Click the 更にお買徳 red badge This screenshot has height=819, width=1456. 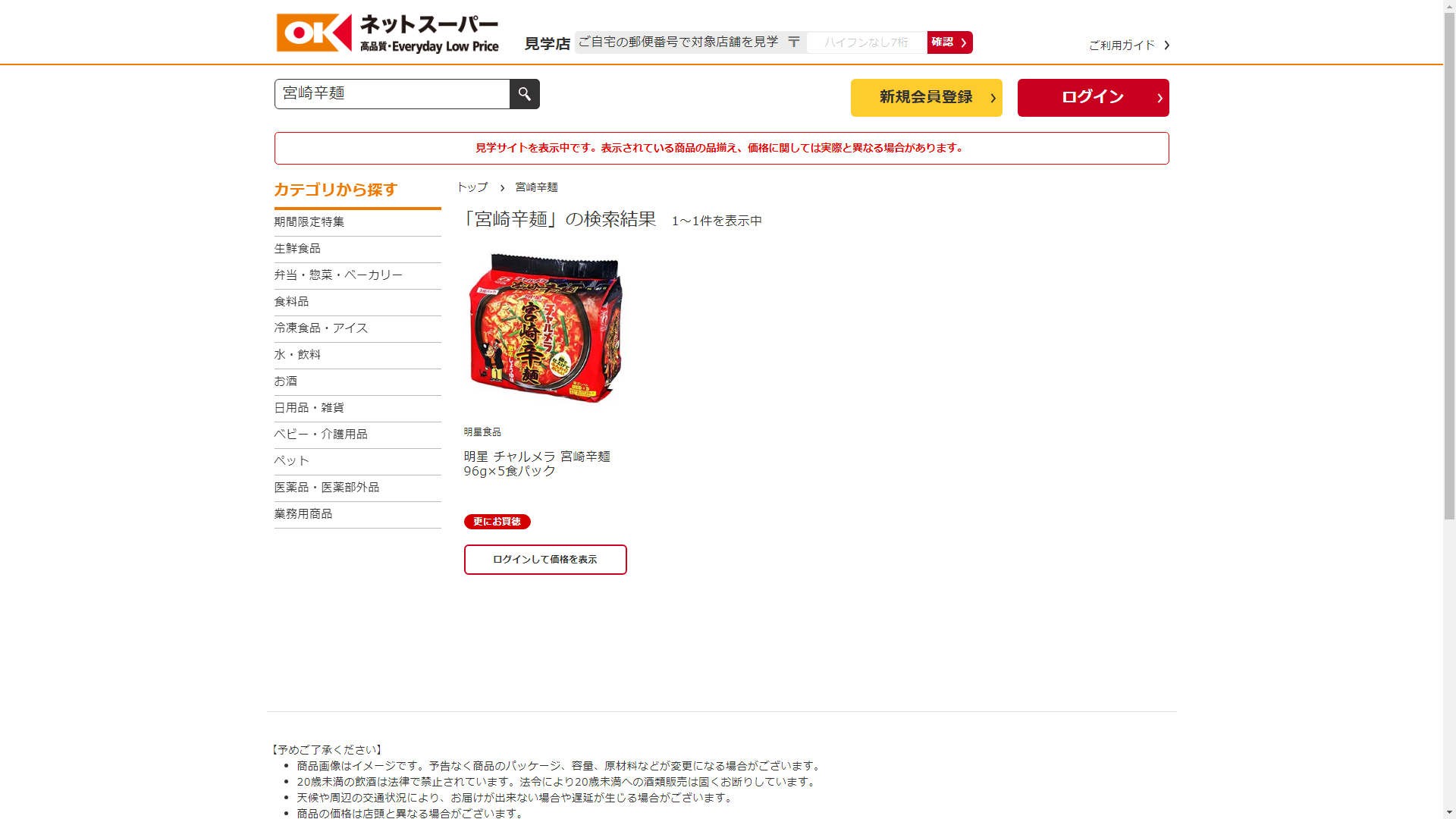[x=497, y=522]
